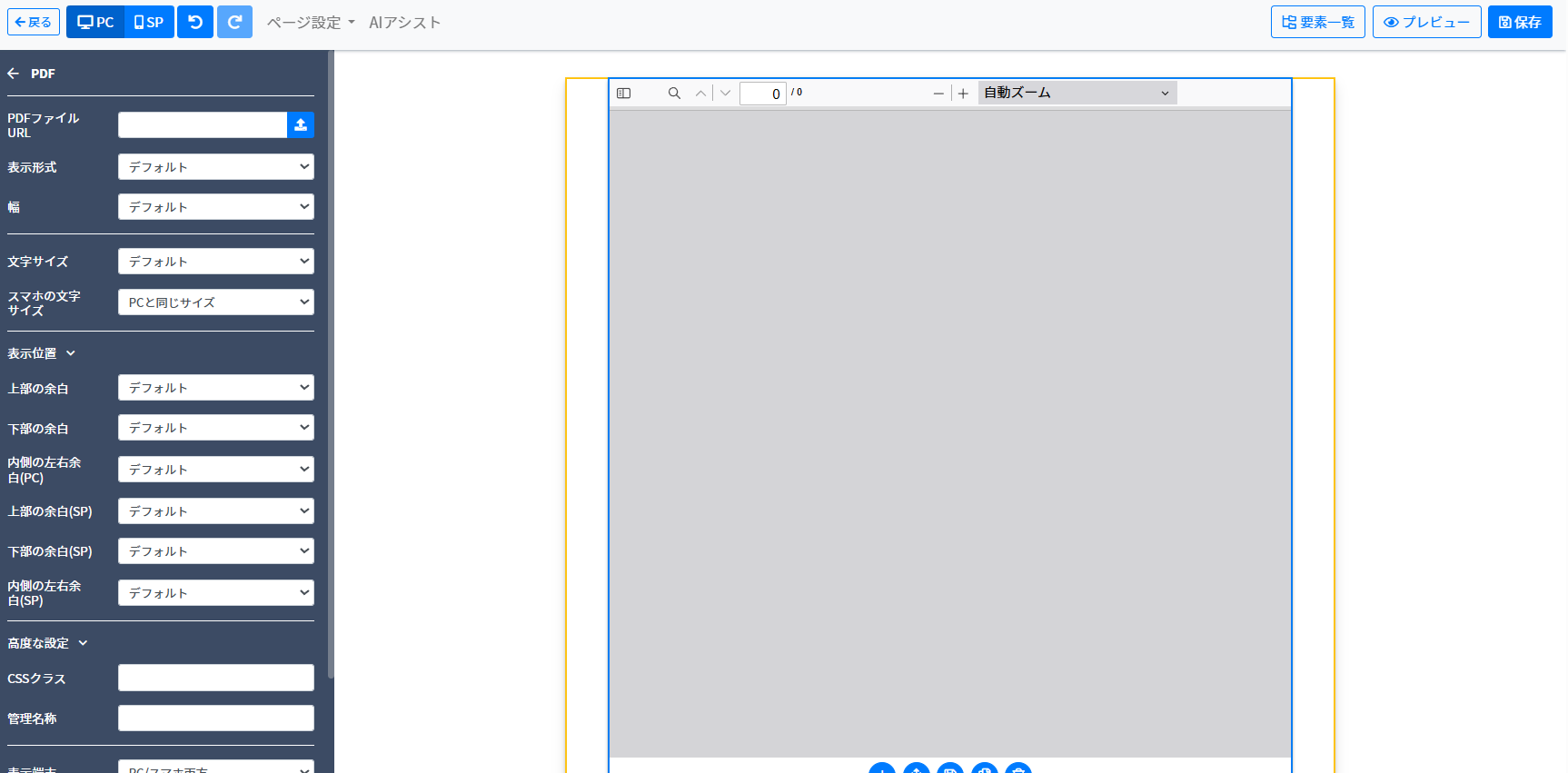Open the ページ設定 menu
1568x773 pixels.
[x=310, y=23]
